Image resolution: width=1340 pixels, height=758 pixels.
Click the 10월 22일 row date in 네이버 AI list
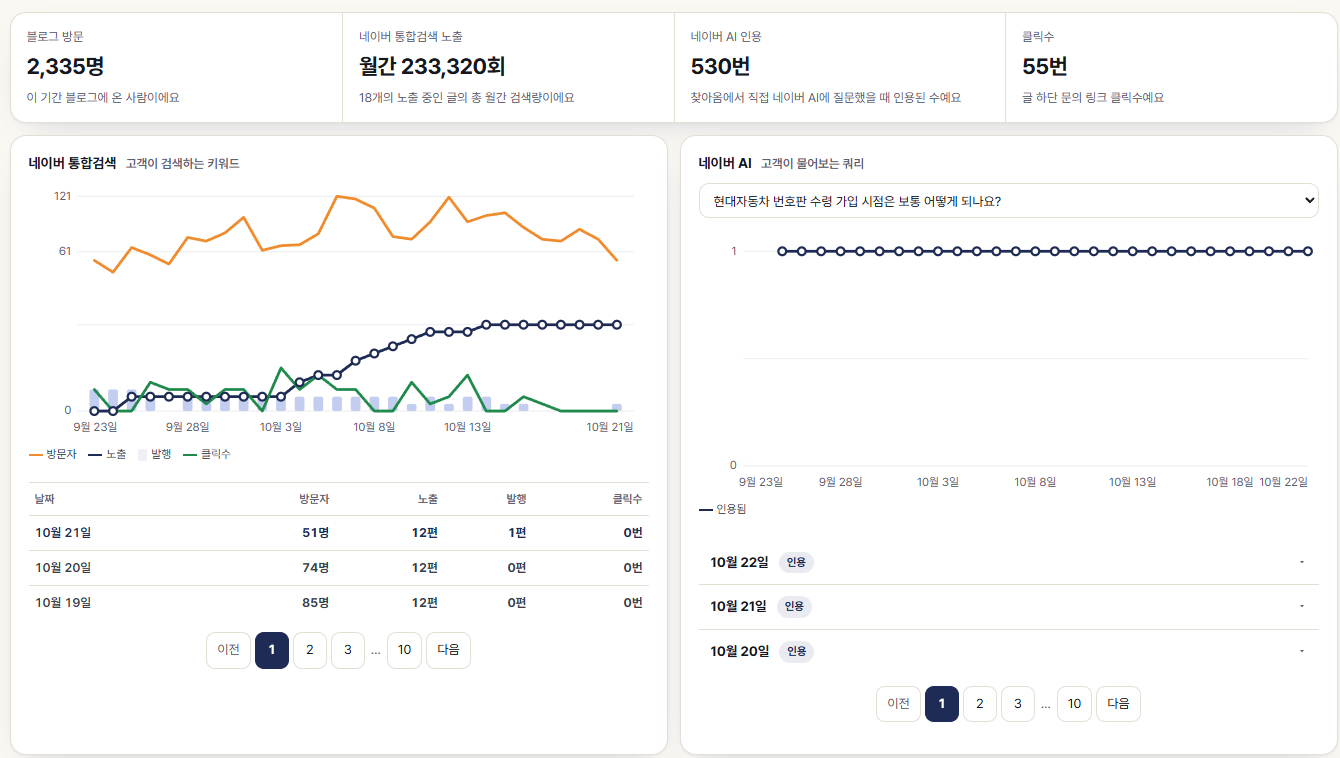(x=740, y=562)
